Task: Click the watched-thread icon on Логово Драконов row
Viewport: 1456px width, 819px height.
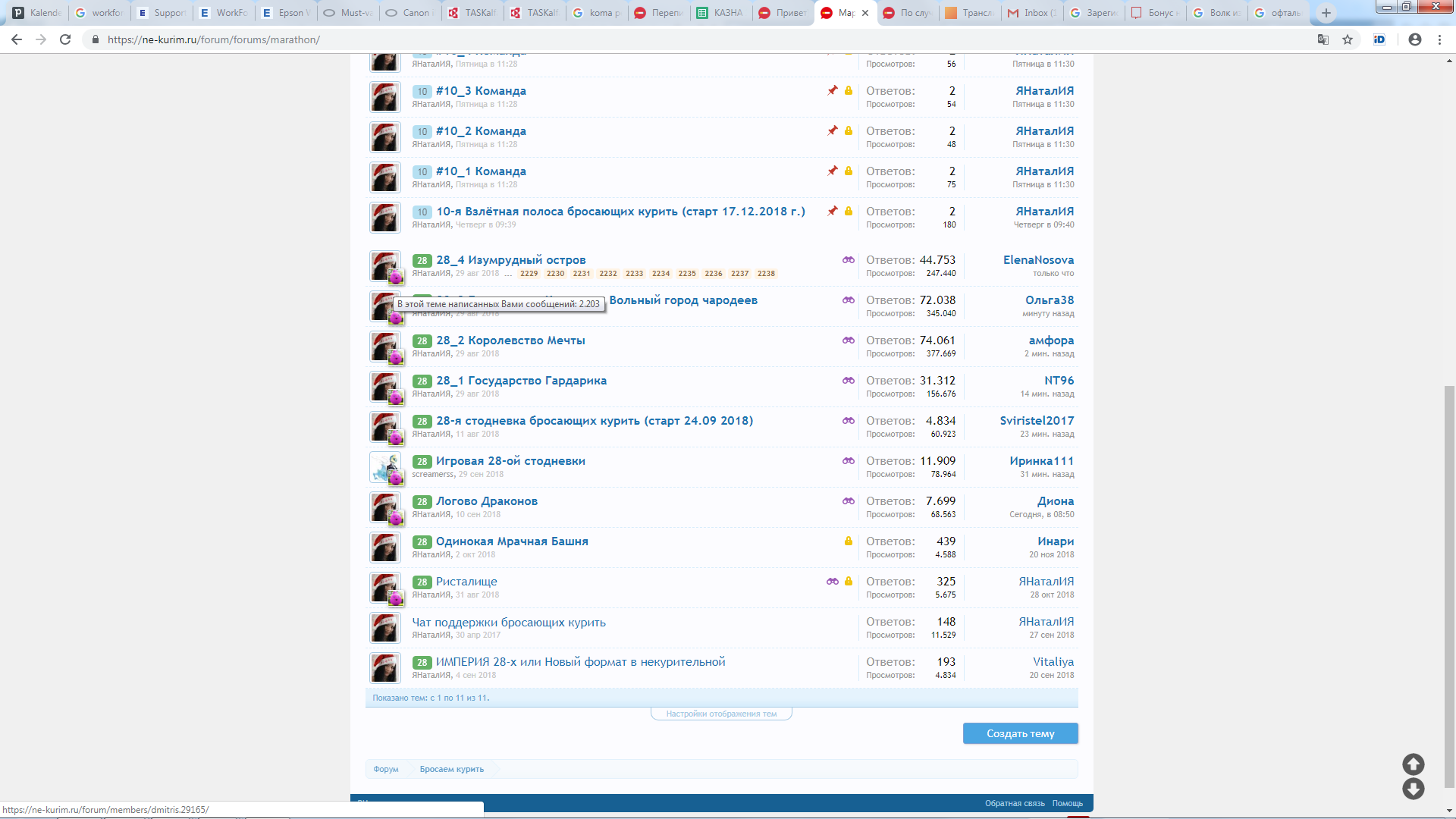Action: (848, 501)
